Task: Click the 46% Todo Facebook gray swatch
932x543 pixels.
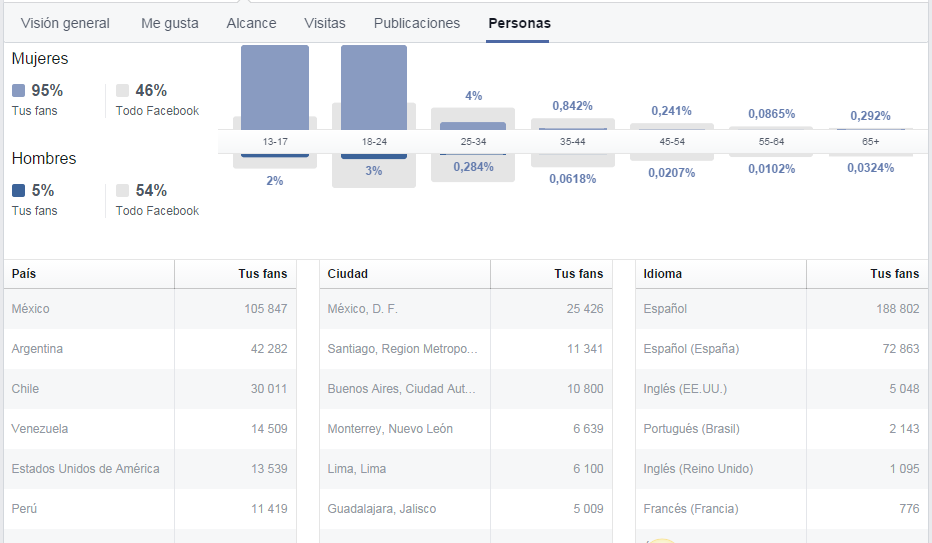Action: (x=122, y=90)
